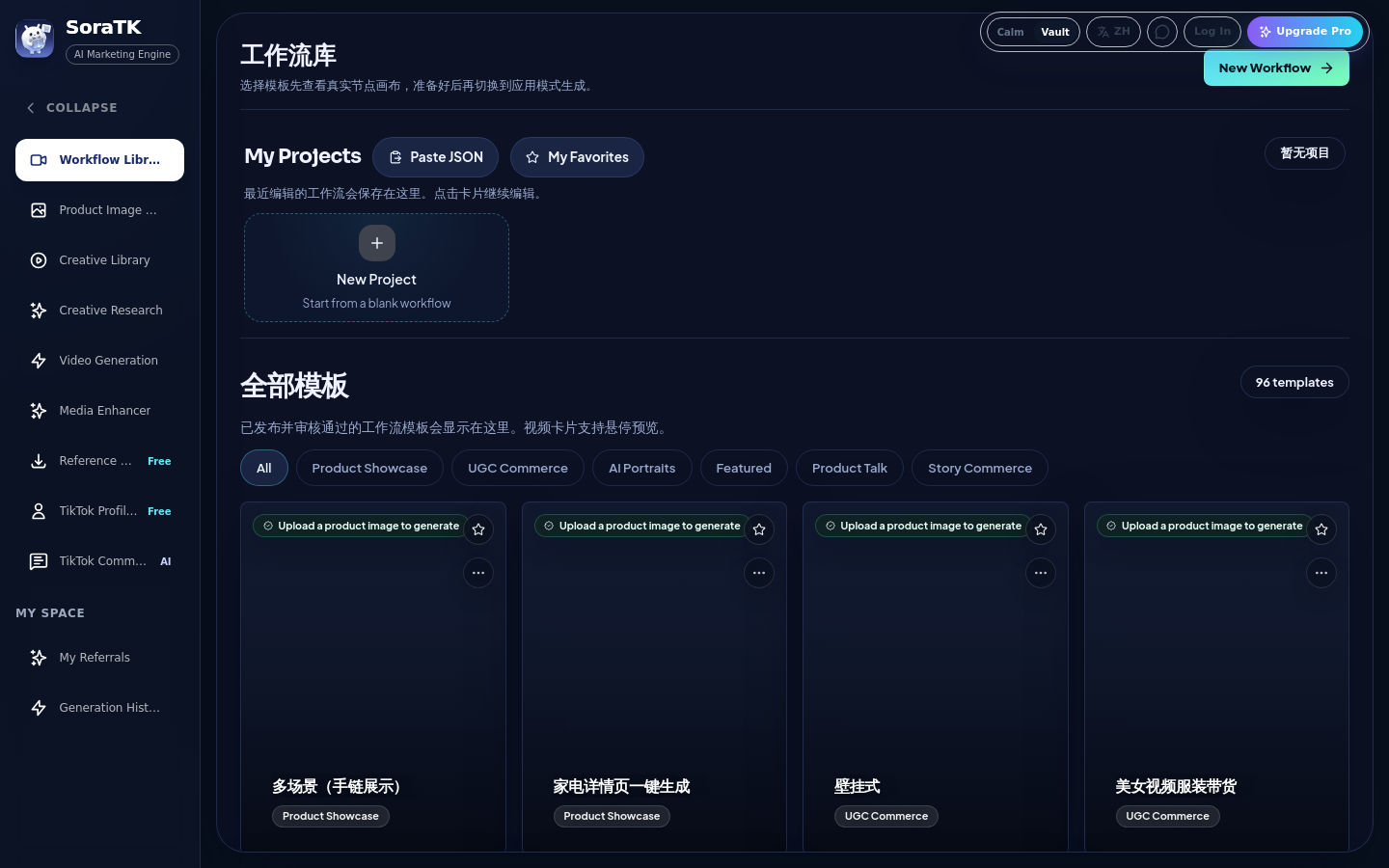Open Generation History lightning icon

[x=39, y=708]
